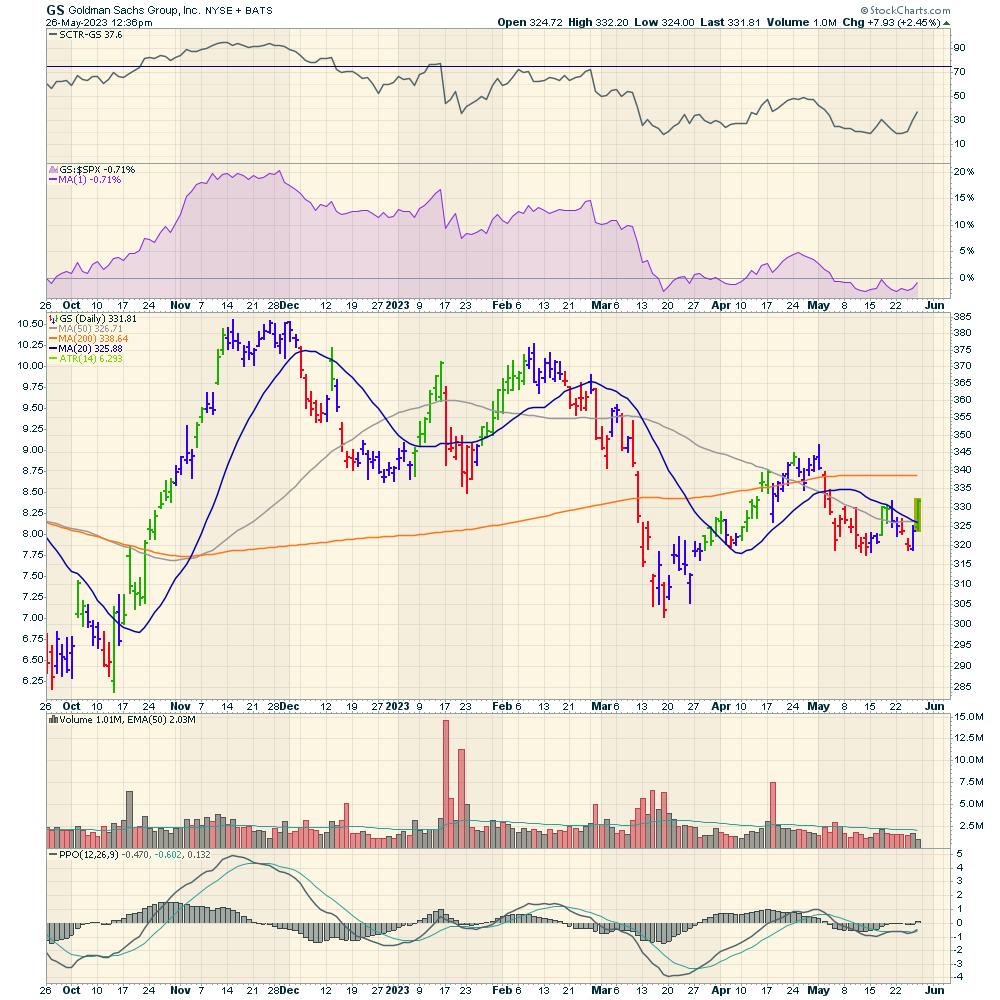Viewport: 1000px width, 1000px height.
Task: Click the 2023 label on price panel axis
Action: (398, 705)
